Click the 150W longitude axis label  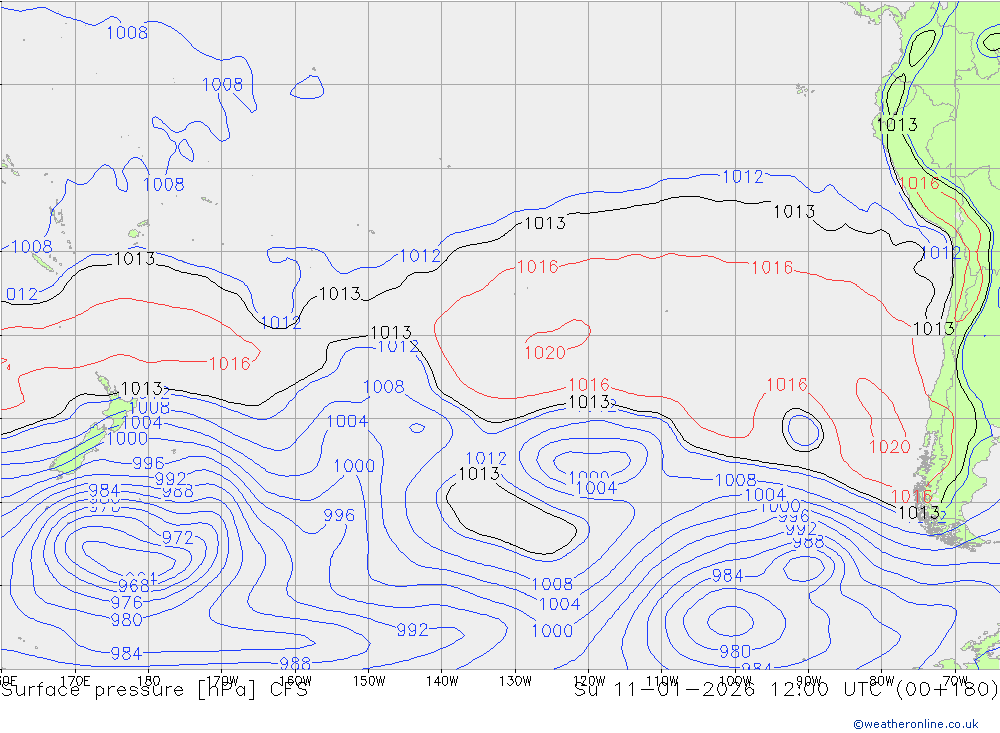[x=369, y=681]
